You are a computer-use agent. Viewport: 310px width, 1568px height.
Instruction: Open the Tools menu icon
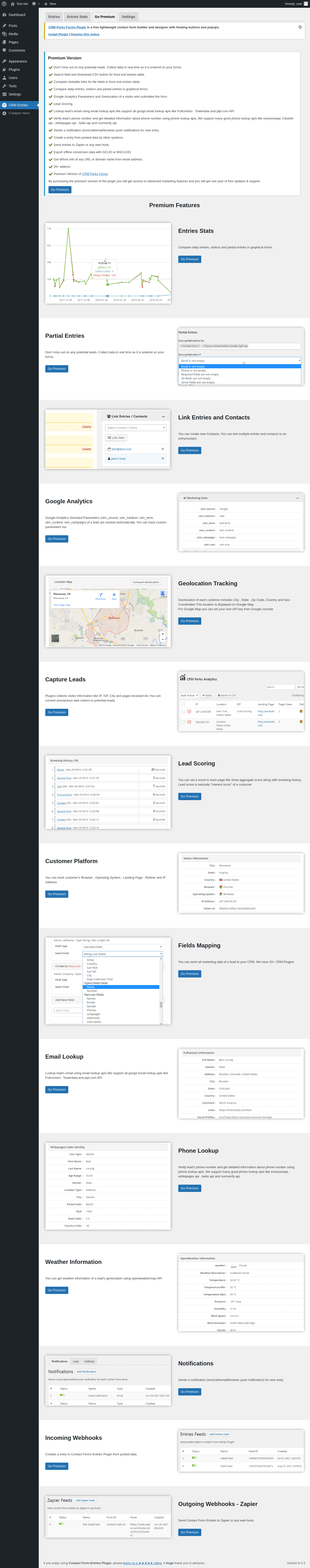(x=4, y=86)
